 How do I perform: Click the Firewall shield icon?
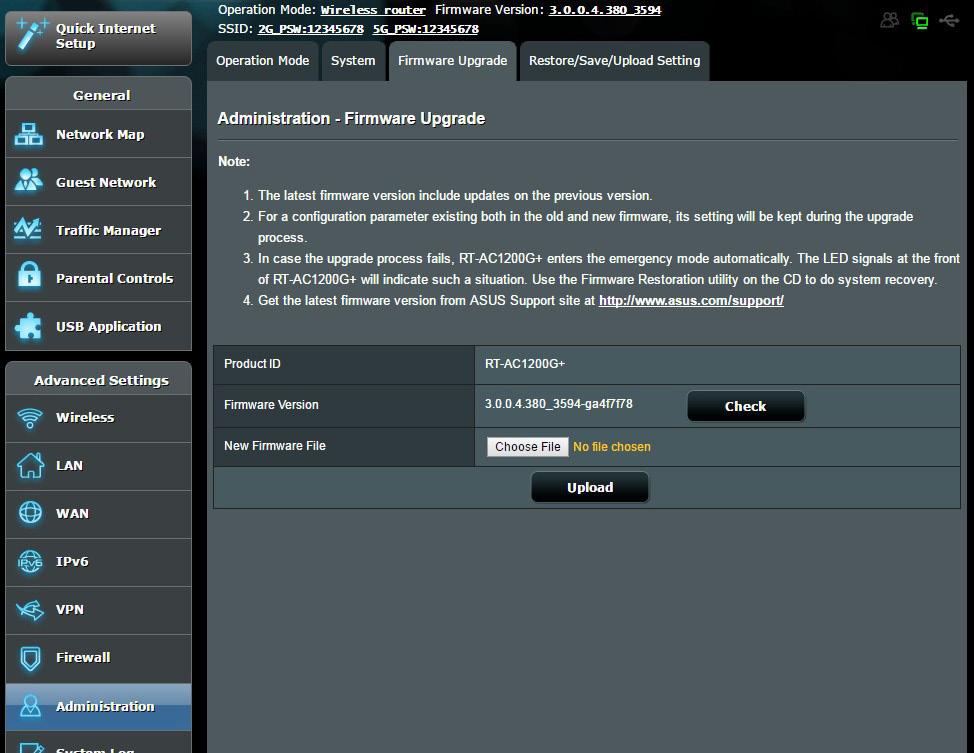[x=30, y=658]
